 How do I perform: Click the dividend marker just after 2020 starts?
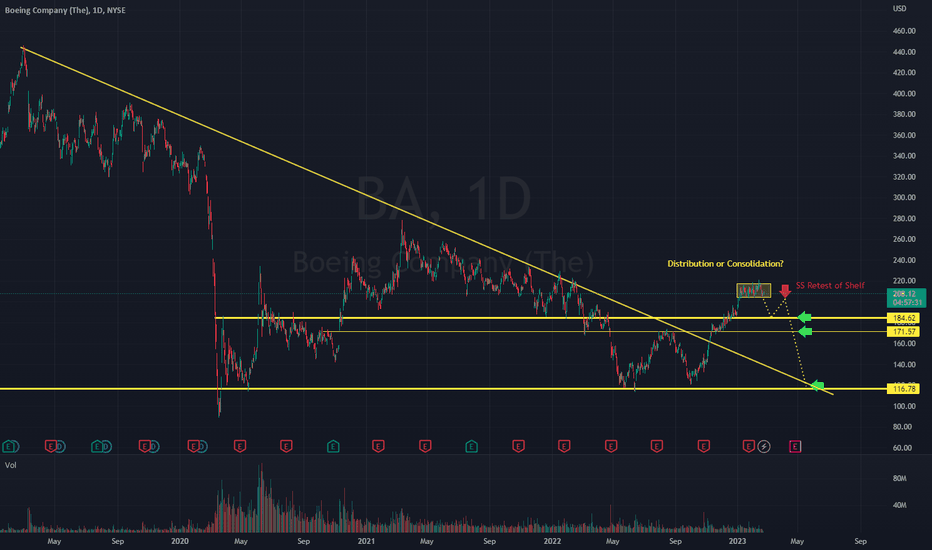[x=201, y=446]
